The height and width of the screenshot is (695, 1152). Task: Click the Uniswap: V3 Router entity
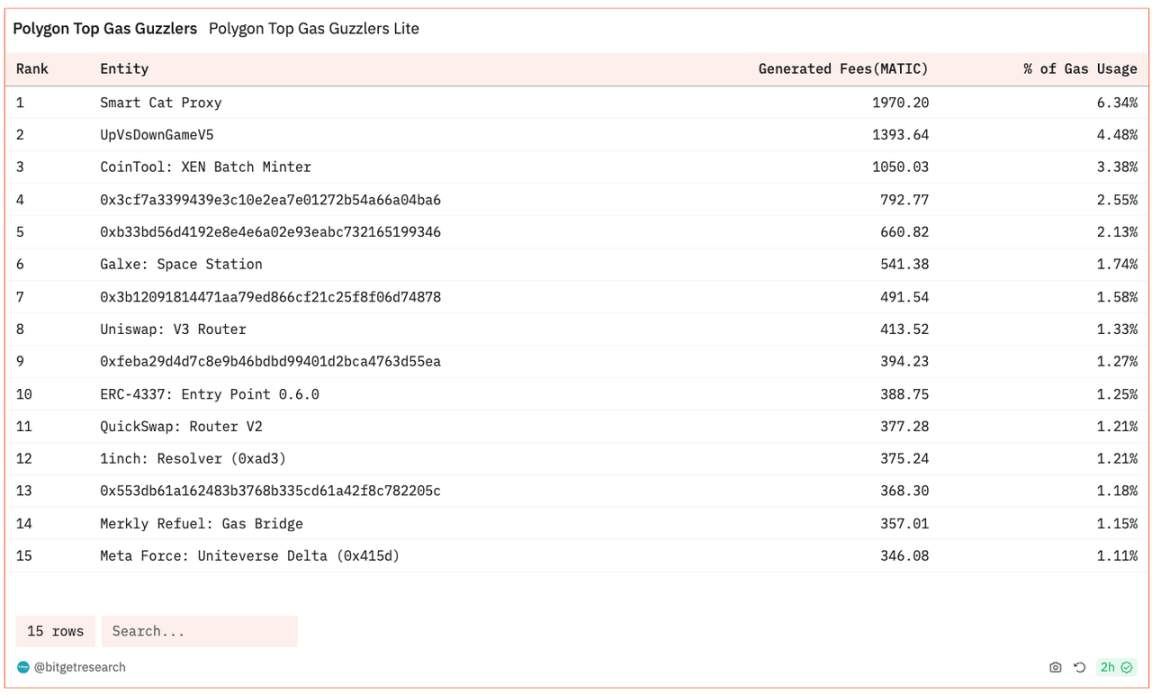[x=173, y=329]
